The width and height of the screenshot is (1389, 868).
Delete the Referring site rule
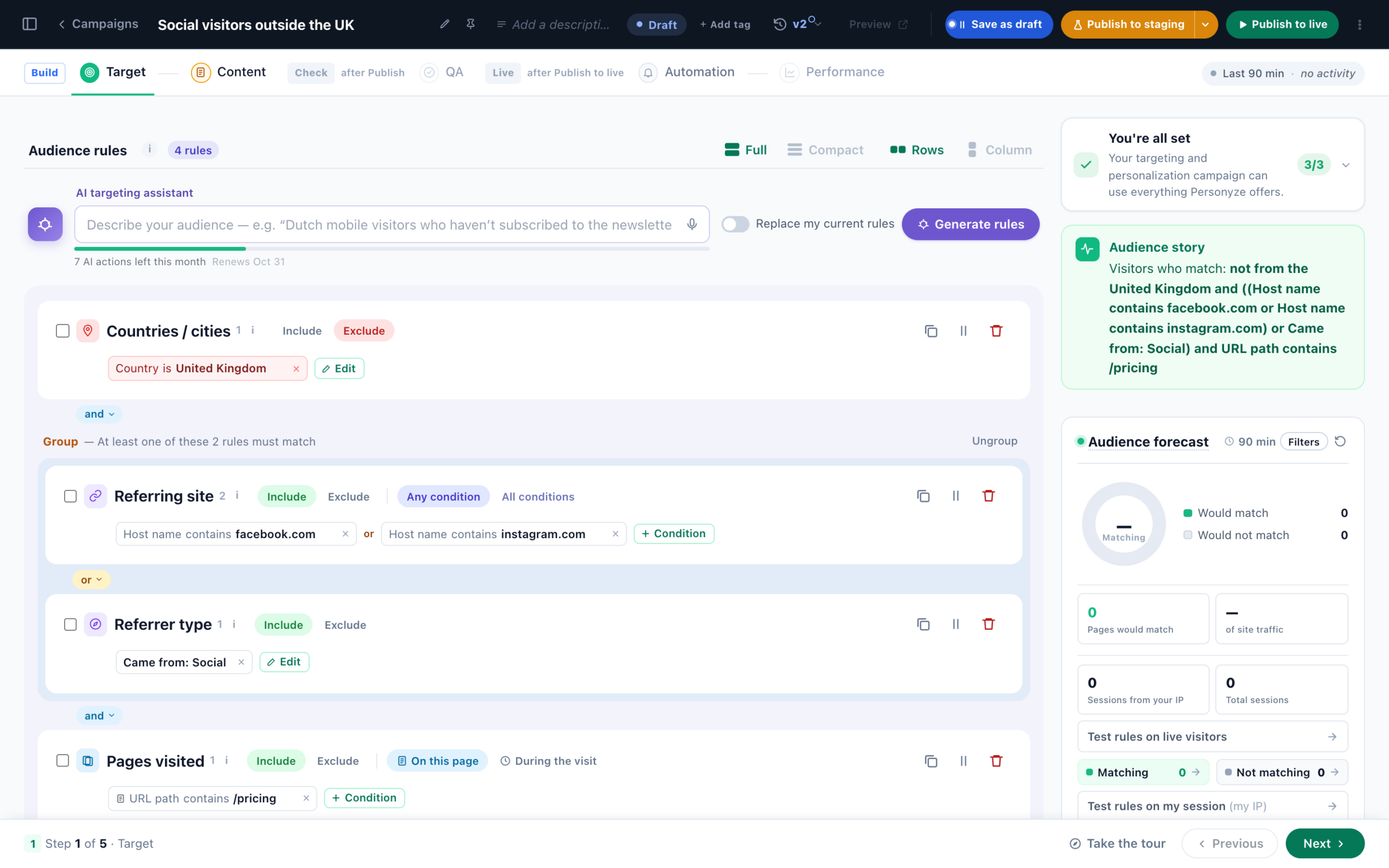[989, 496]
